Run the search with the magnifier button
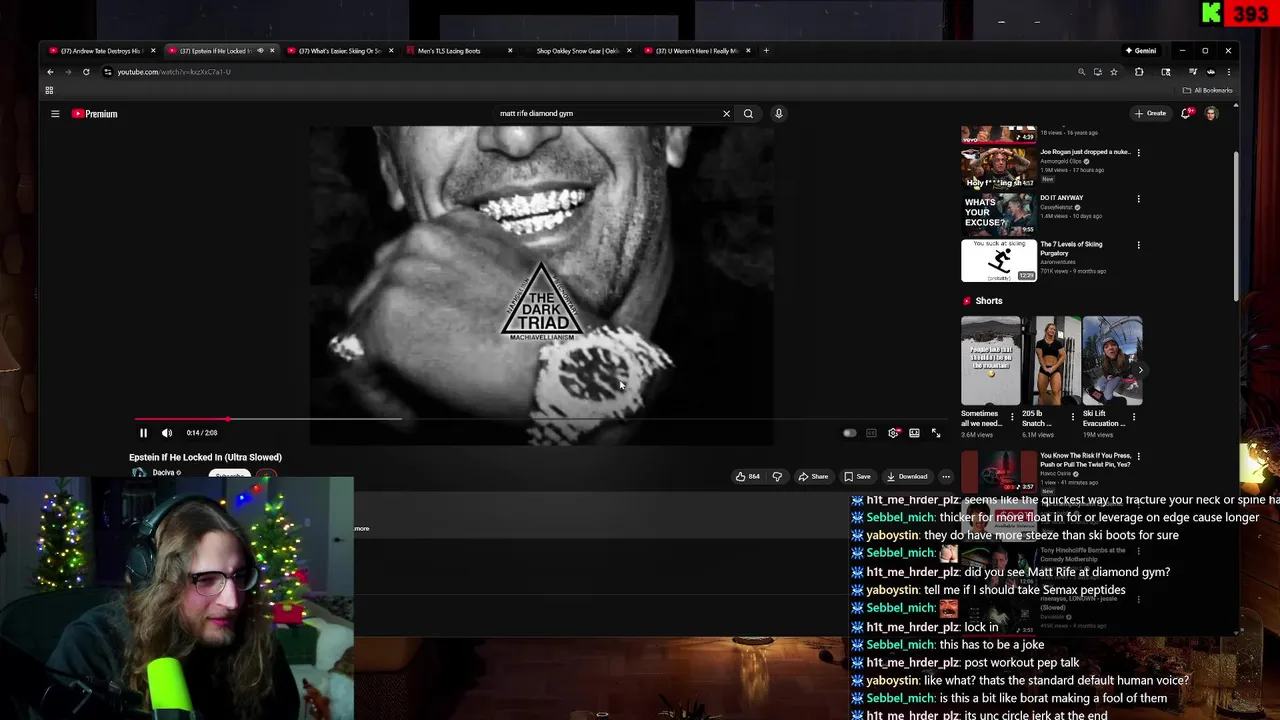 click(x=748, y=114)
